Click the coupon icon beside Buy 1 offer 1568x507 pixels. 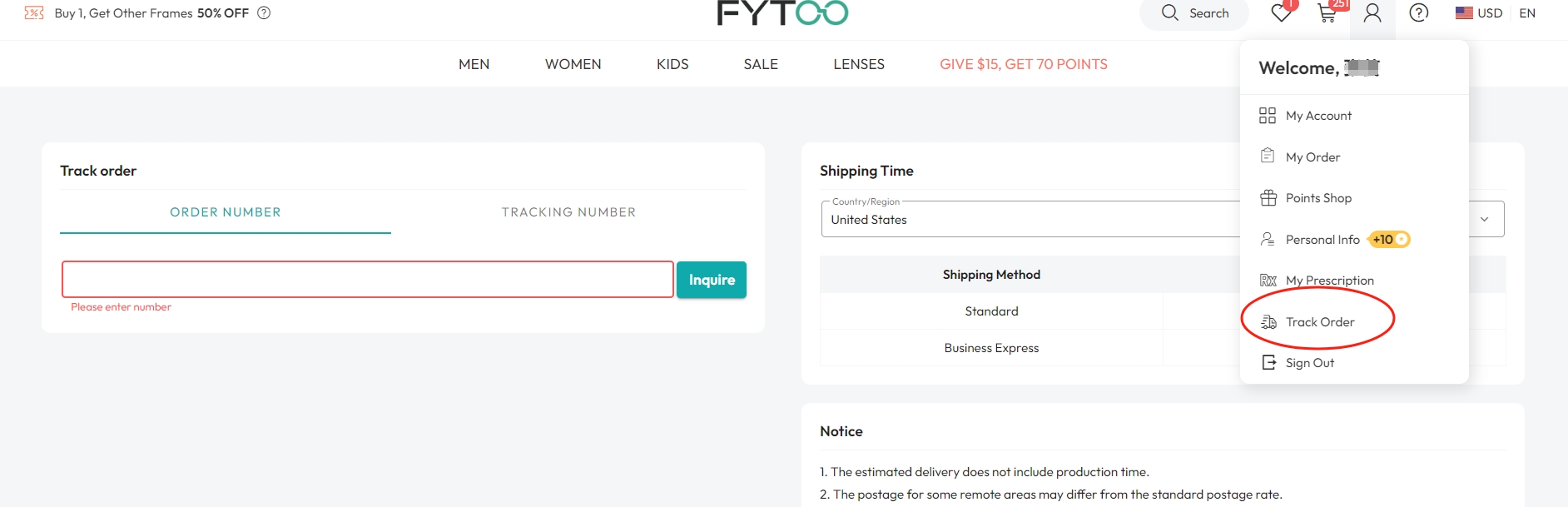(x=34, y=13)
